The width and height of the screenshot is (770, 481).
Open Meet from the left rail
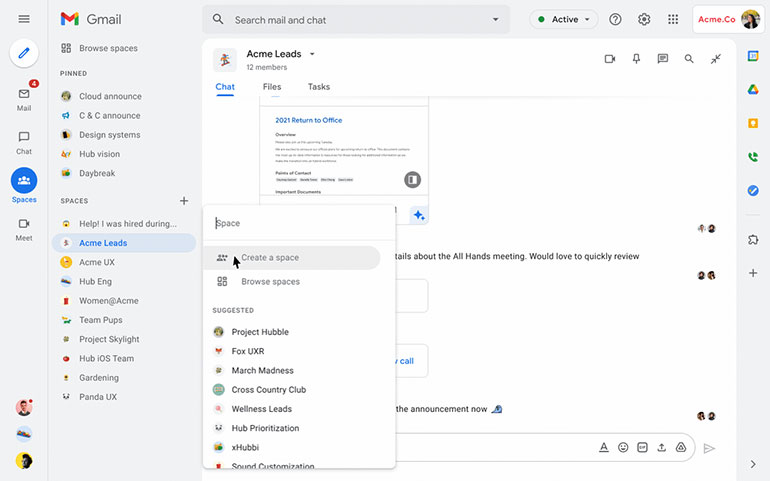(24, 229)
